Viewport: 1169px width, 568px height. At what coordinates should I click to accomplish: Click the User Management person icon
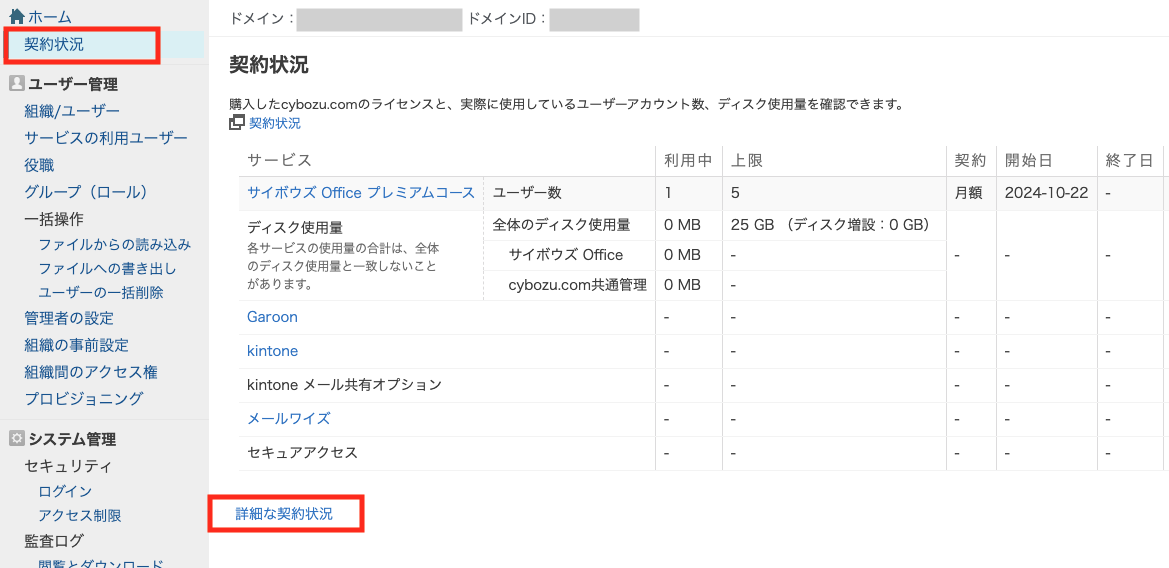click(x=16, y=84)
